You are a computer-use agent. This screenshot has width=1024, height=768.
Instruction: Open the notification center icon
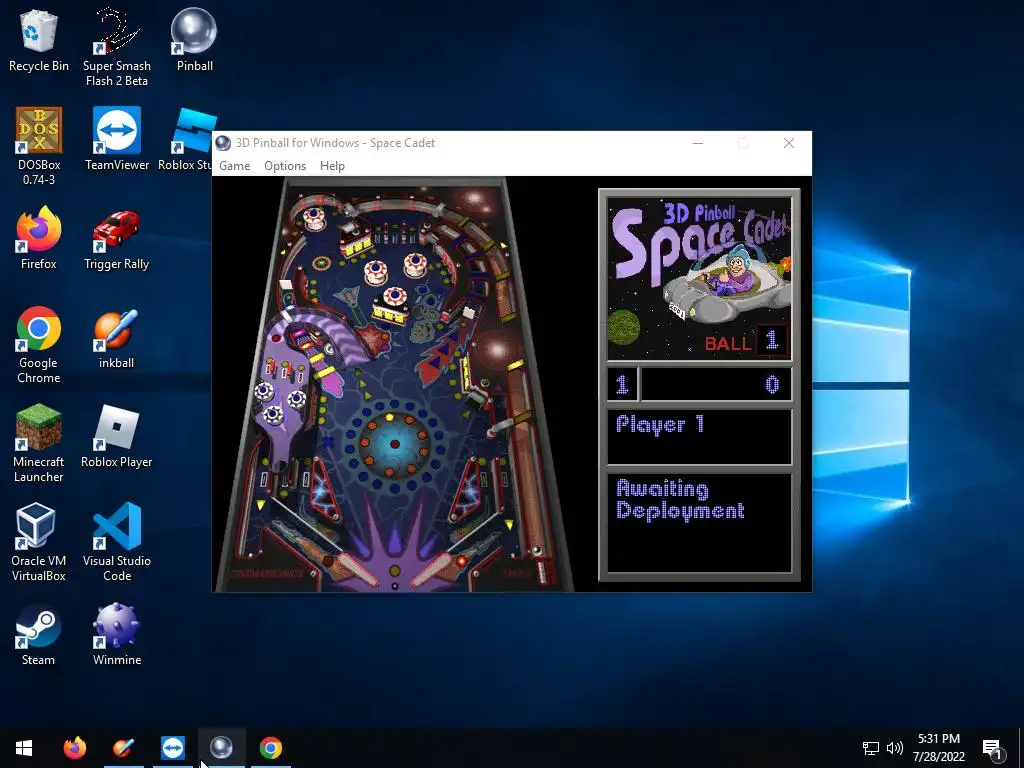click(993, 749)
